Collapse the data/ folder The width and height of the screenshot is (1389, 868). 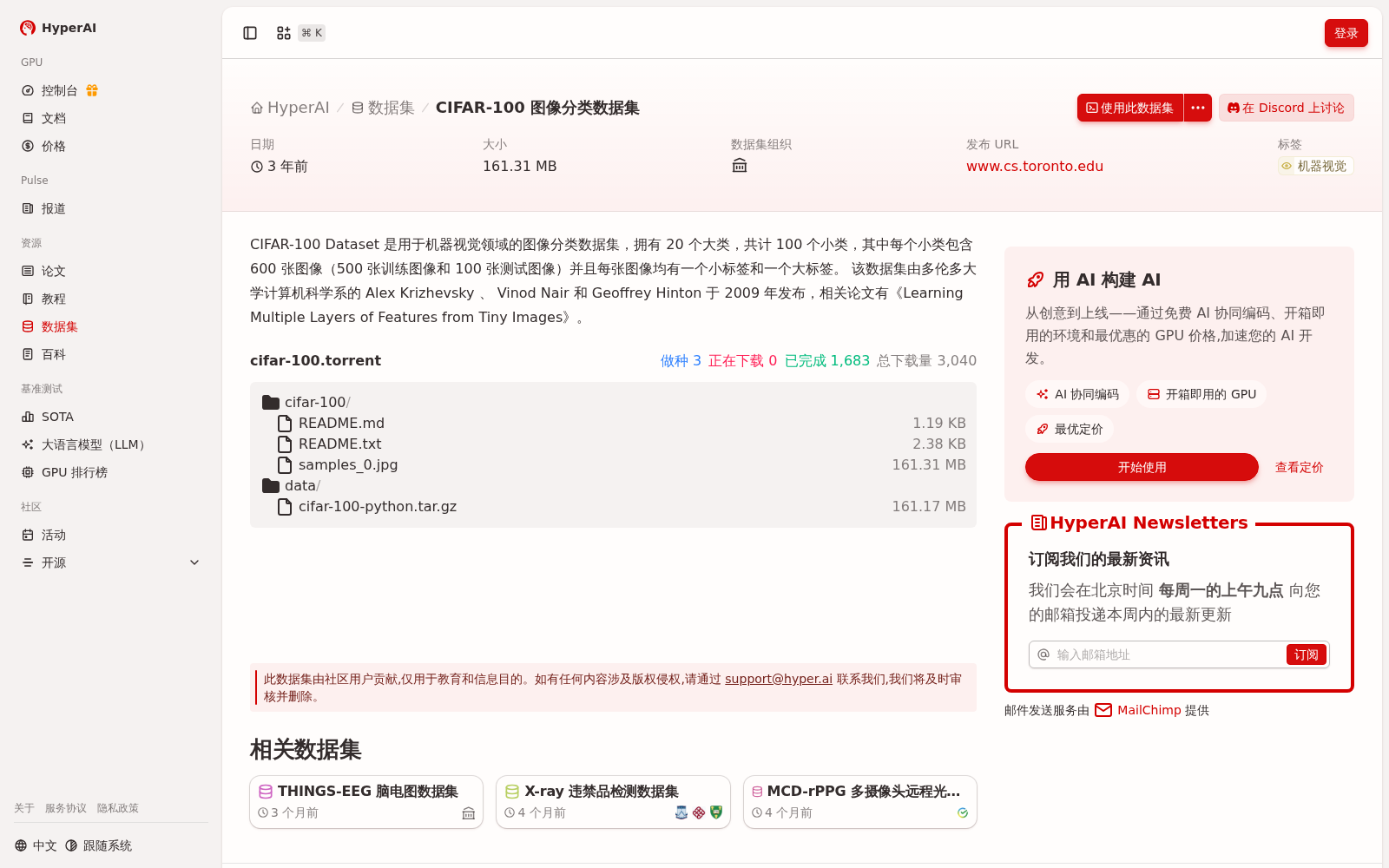point(292,485)
